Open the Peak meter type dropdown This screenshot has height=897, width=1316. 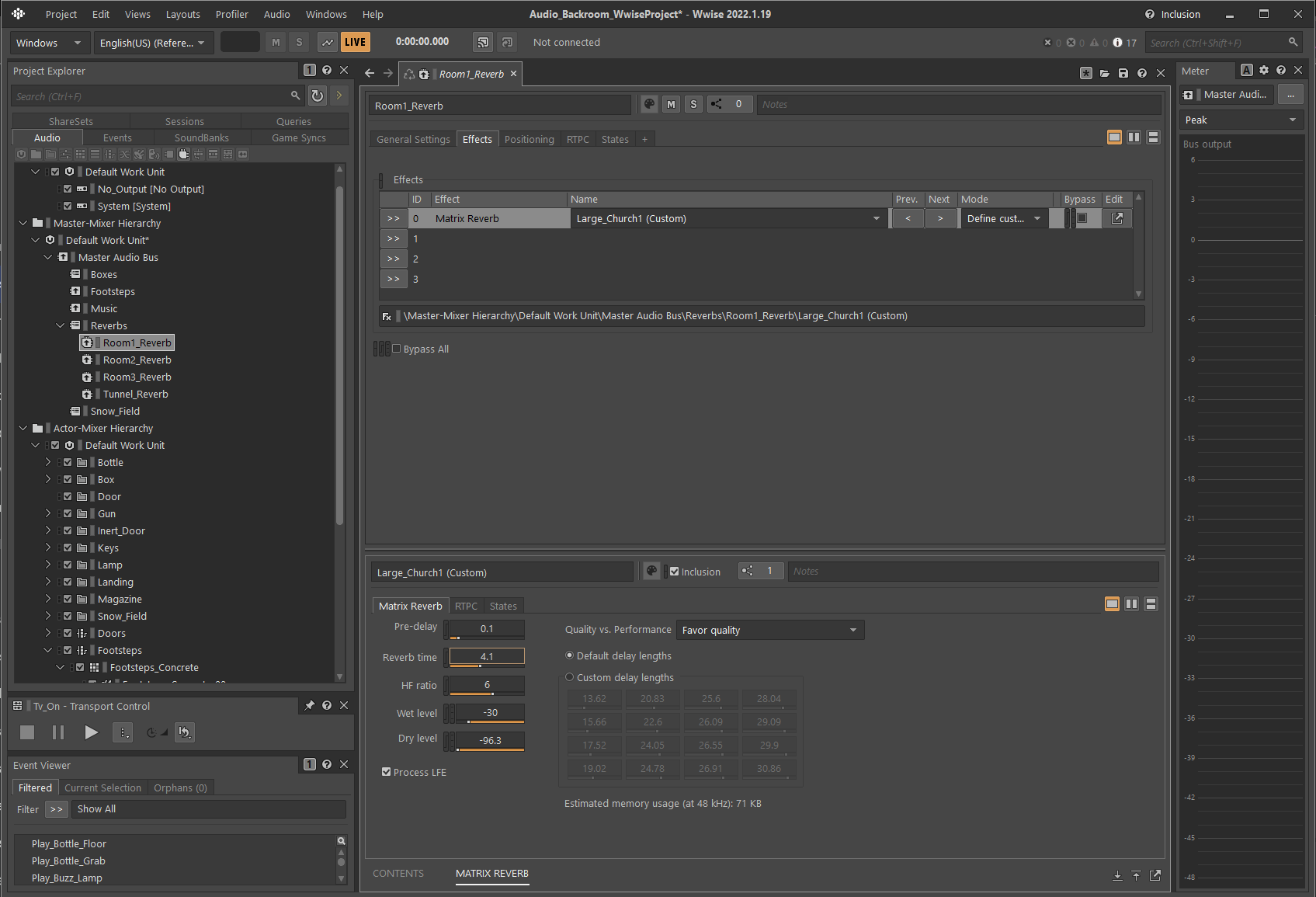1240,120
